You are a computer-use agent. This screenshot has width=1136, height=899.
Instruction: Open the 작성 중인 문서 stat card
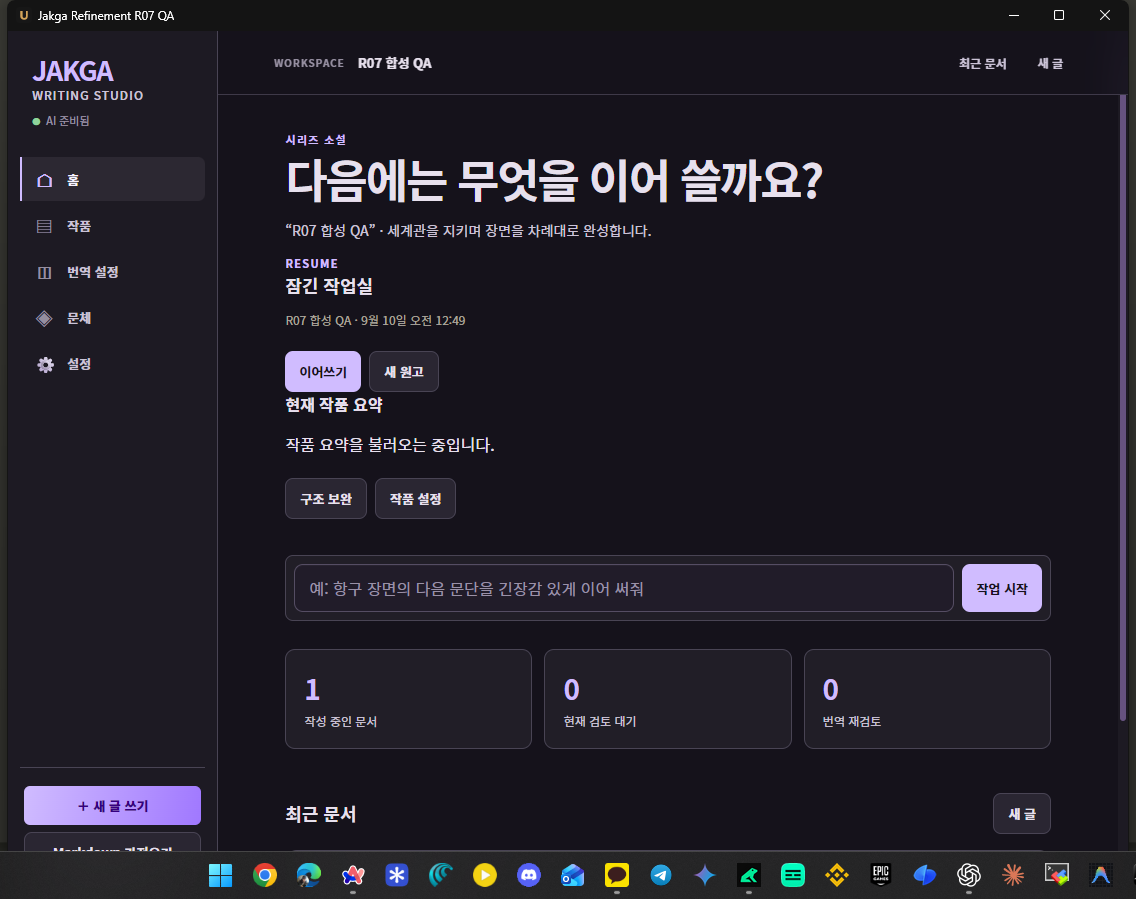click(x=409, y=699)
